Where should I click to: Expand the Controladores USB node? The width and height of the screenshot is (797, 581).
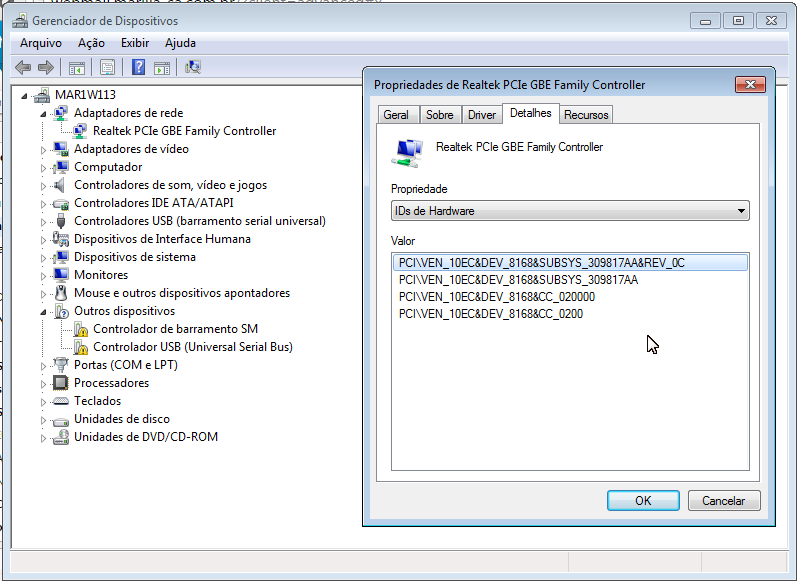(43, 222)
